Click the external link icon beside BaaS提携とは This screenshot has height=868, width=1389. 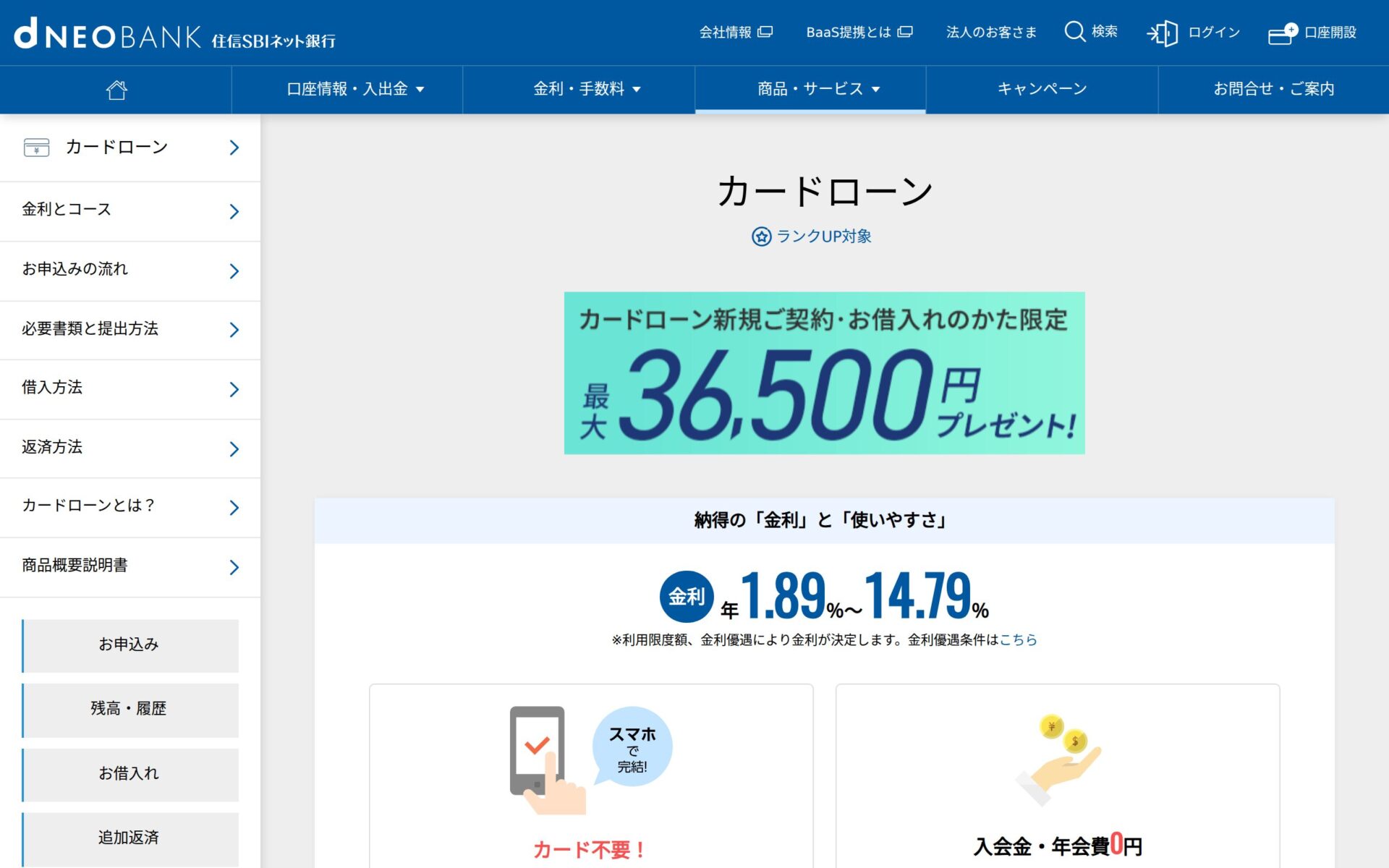point(906,32)
